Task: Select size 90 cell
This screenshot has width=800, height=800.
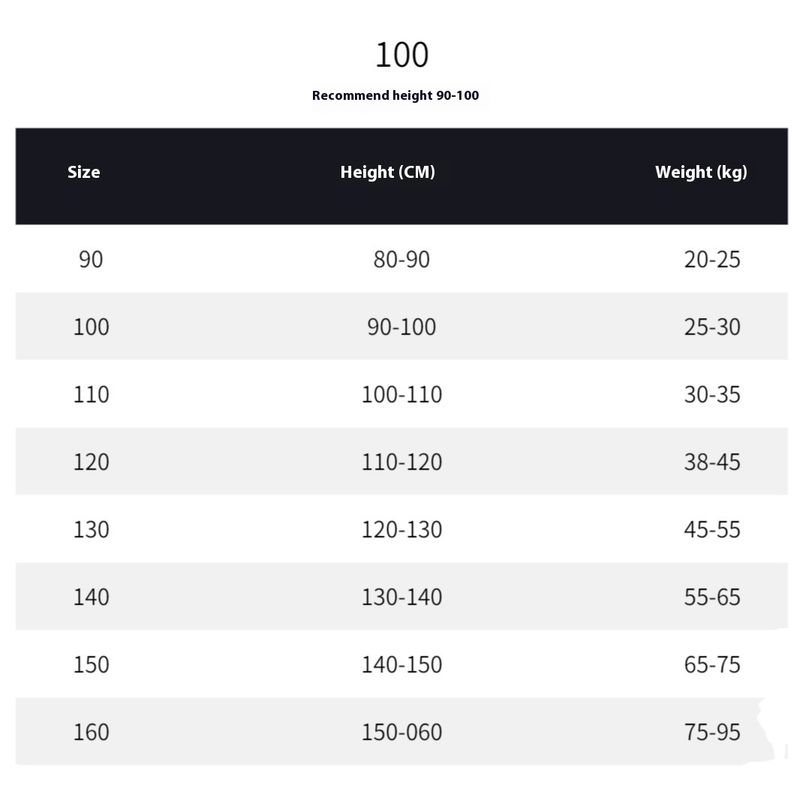Action: pyautogui.click(x=90, y=260)
